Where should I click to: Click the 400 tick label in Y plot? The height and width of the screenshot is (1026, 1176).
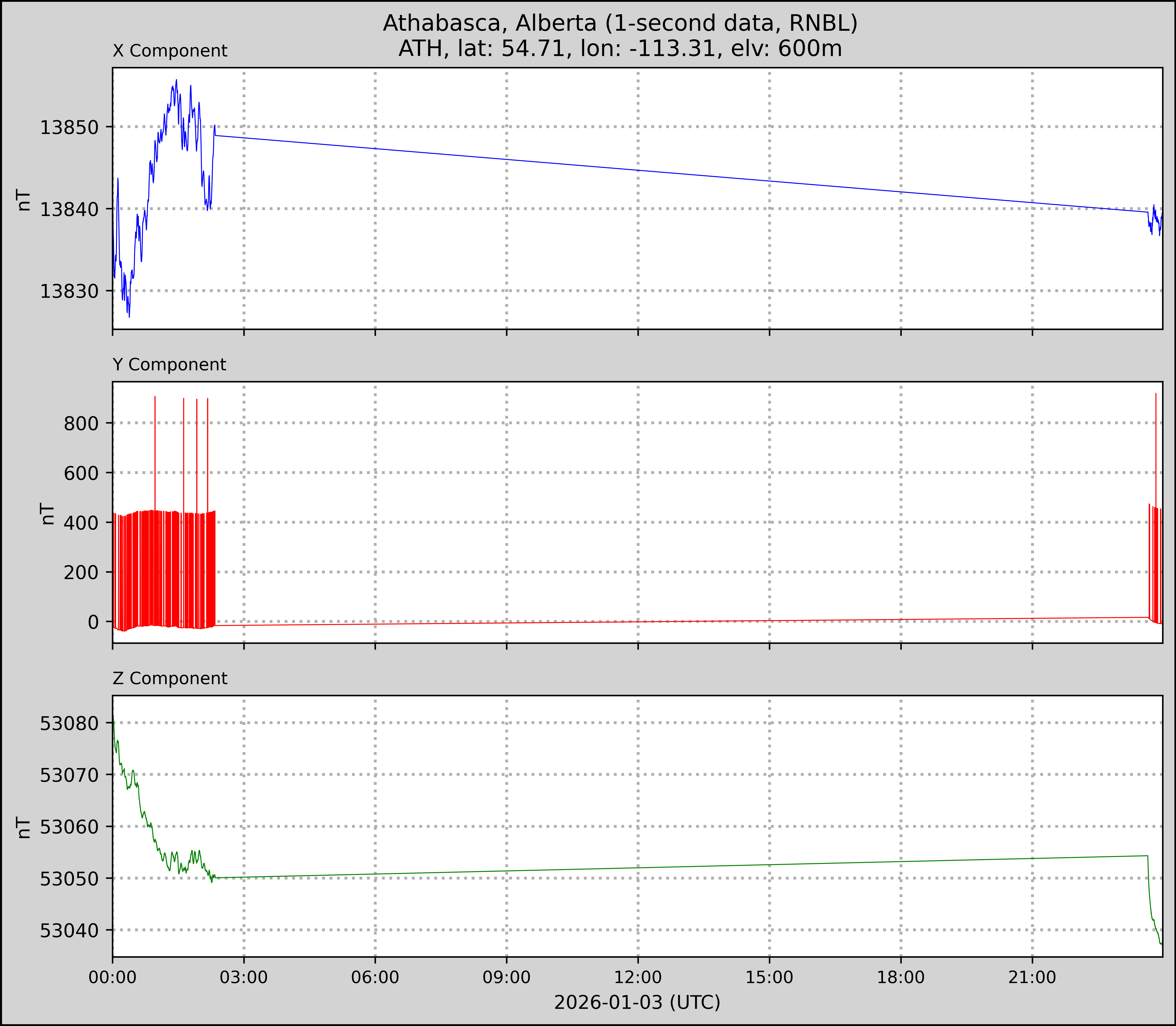81,523
